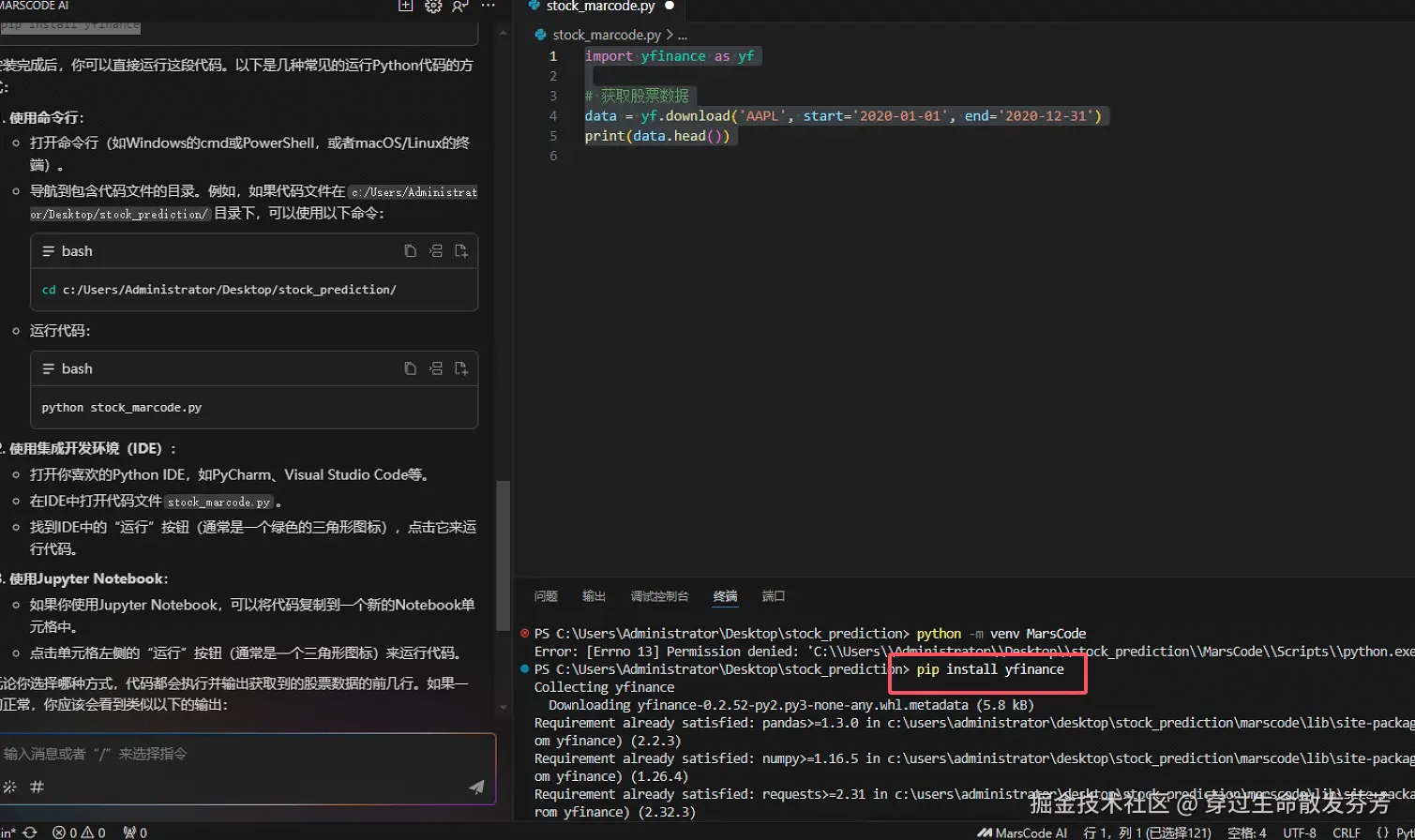Open errors and warnings count in status bar
This screenshot has width=1415, height=840.
(x=79, y=832)
